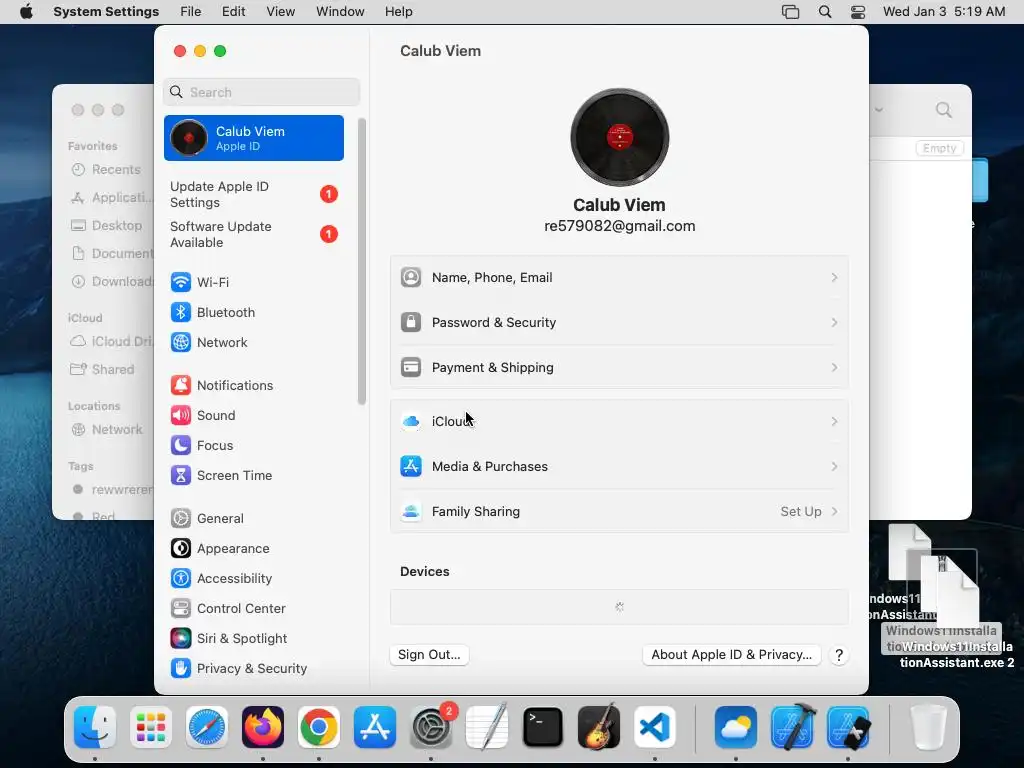
Task: Select Network location in Finder sidebar
Action: 106,430
